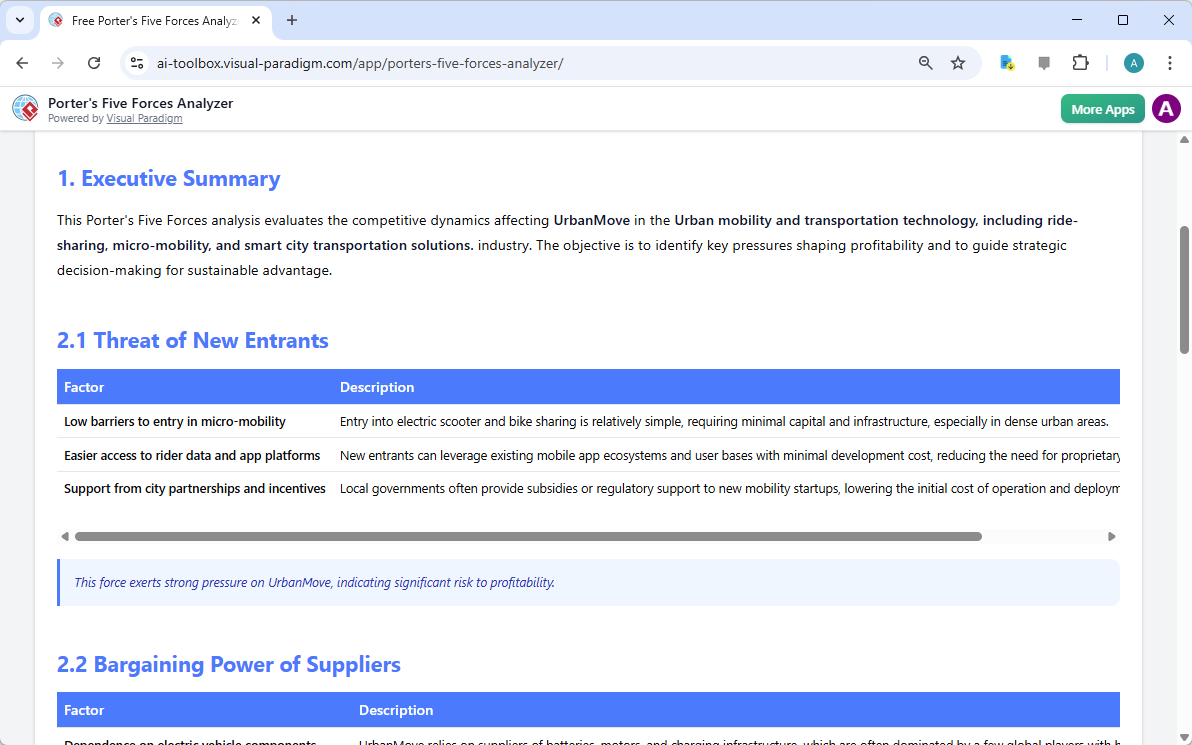Reload the page with the refresh icon

click(94, 62)
